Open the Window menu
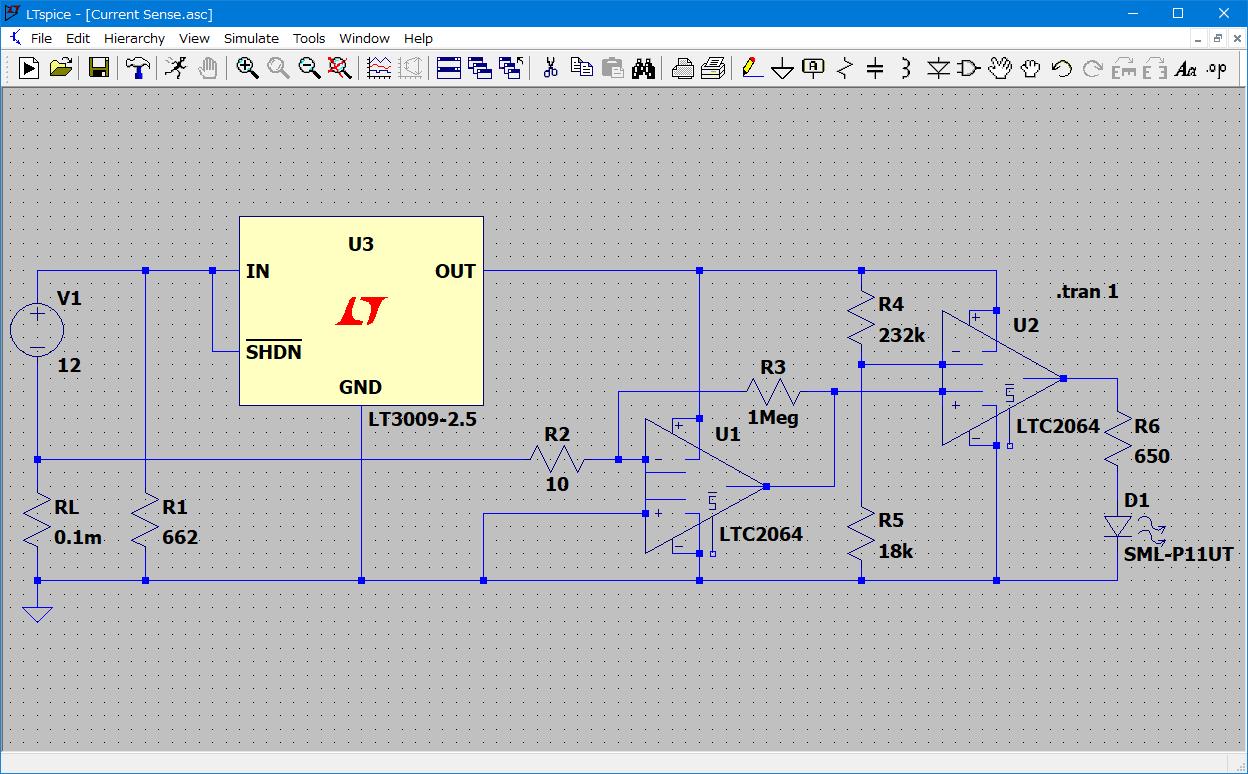 pos(364,38)
